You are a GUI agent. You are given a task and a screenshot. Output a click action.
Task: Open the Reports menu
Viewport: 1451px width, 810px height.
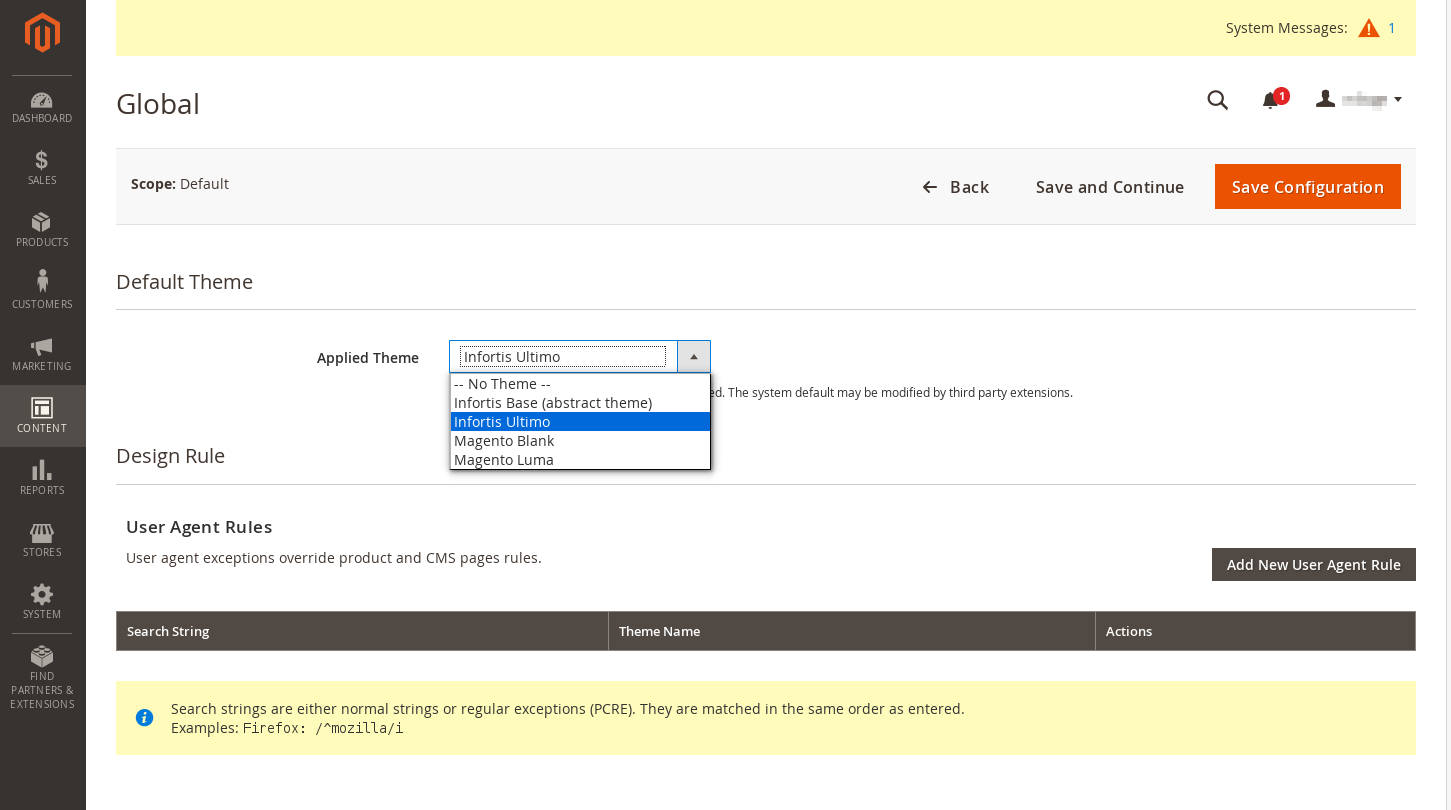42,478
